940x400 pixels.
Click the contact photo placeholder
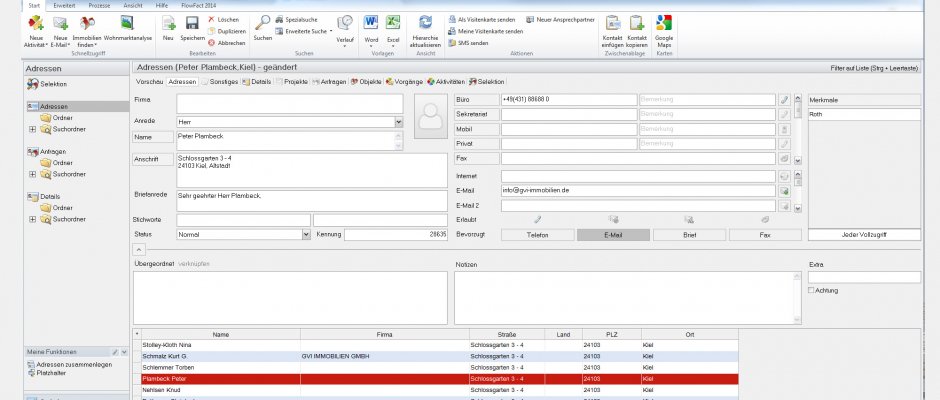[x=431, y=118]
